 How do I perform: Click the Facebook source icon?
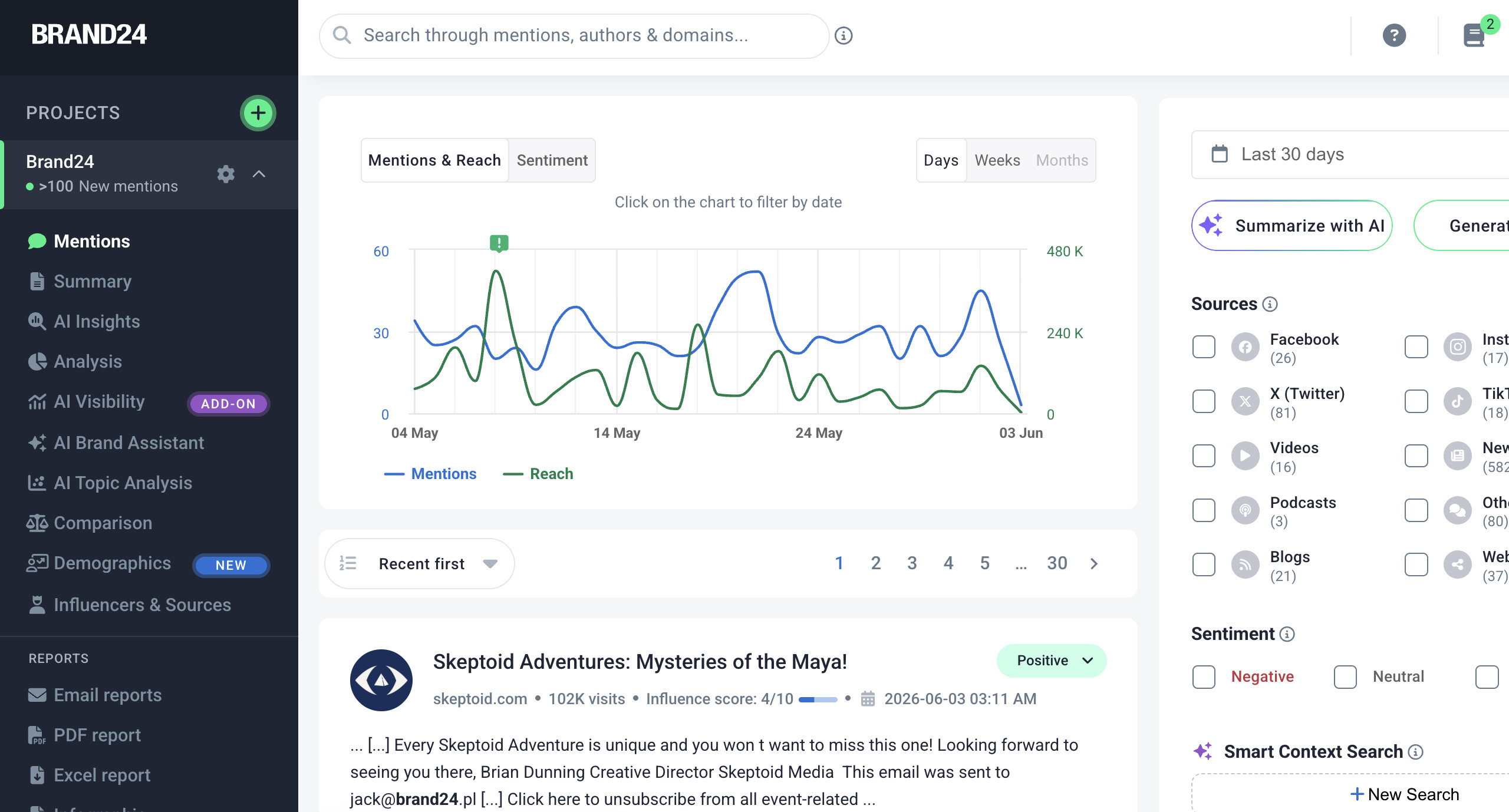click(1245, 348)
